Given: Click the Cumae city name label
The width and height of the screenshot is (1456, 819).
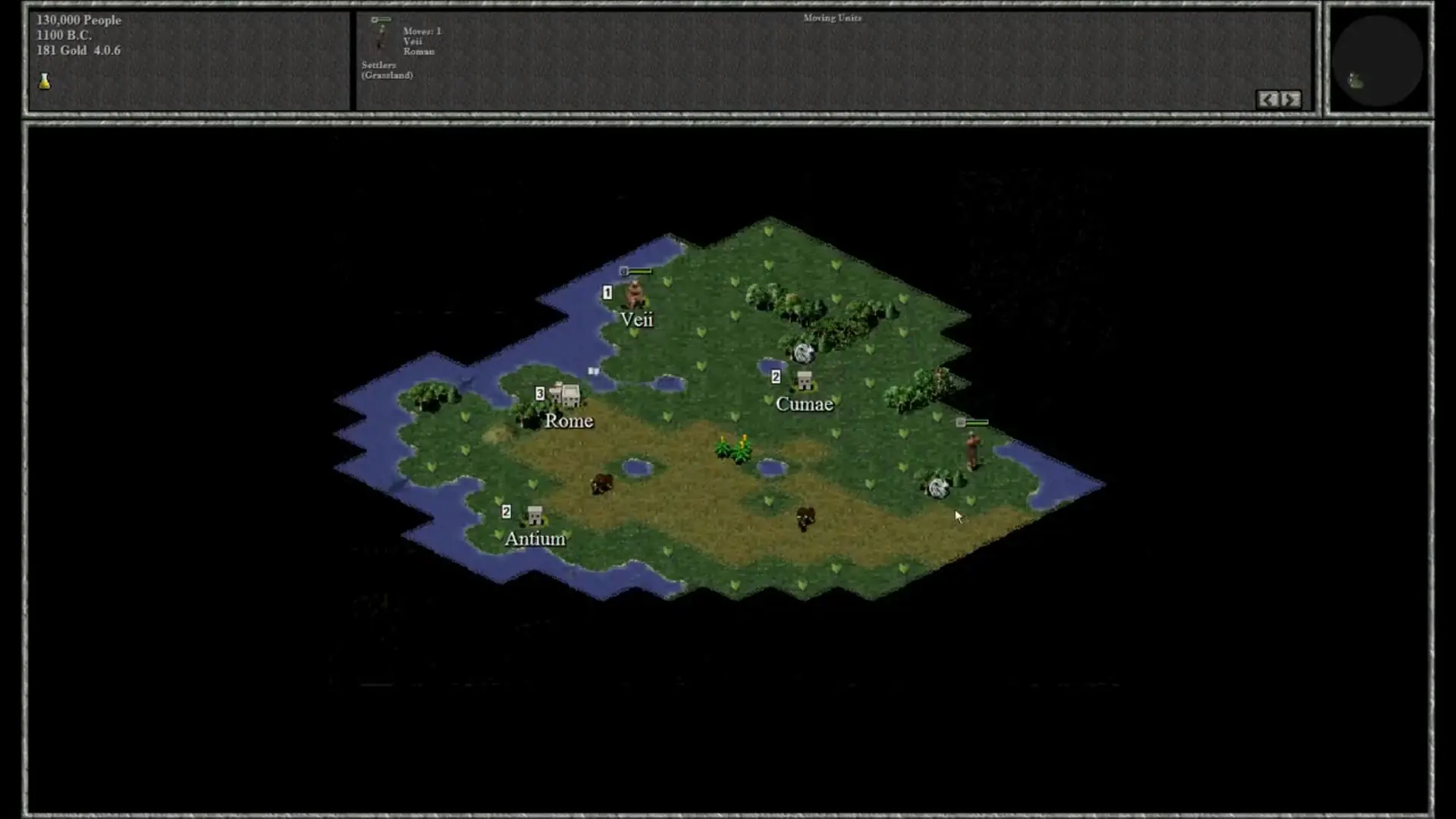Looking at the screenshot, I should (804, 404).
